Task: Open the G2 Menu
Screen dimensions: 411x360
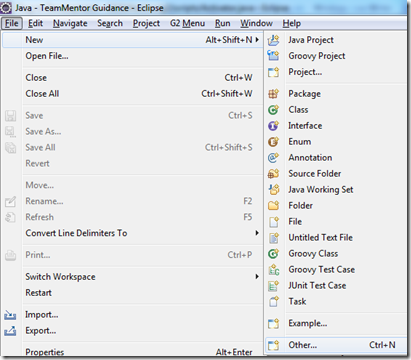Action: pyautogui.click(x=187, y=23)
